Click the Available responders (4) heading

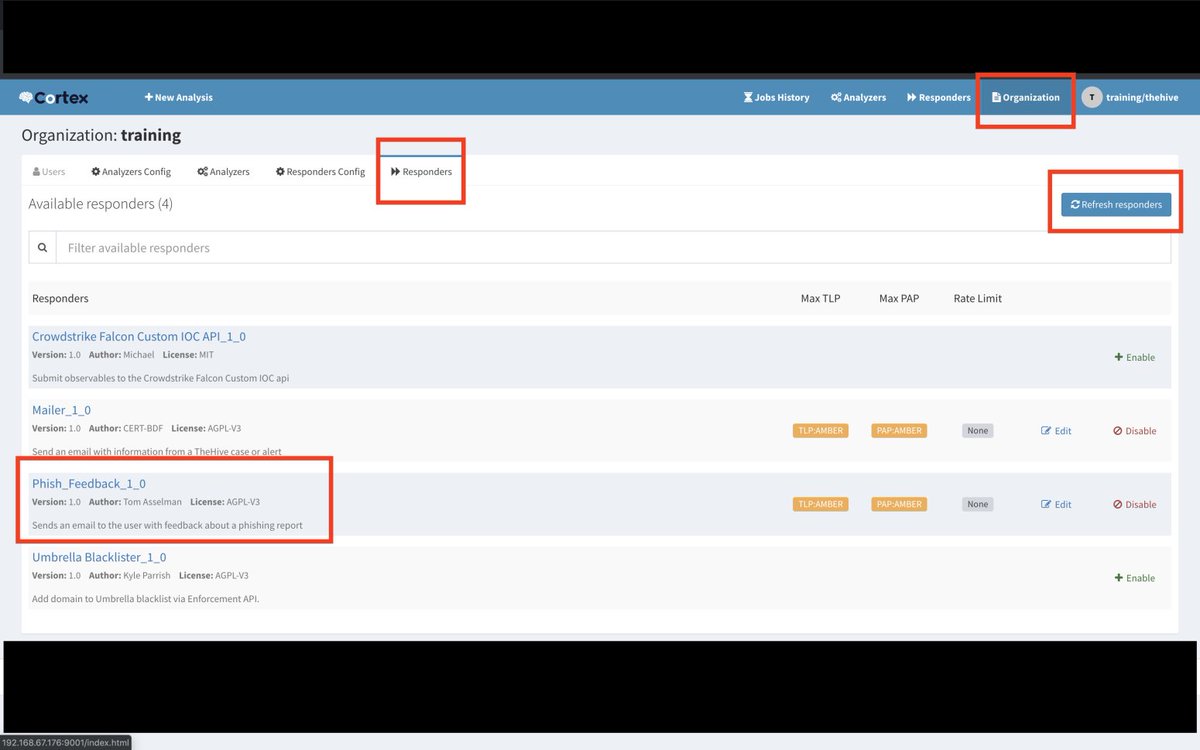(100, 204)
